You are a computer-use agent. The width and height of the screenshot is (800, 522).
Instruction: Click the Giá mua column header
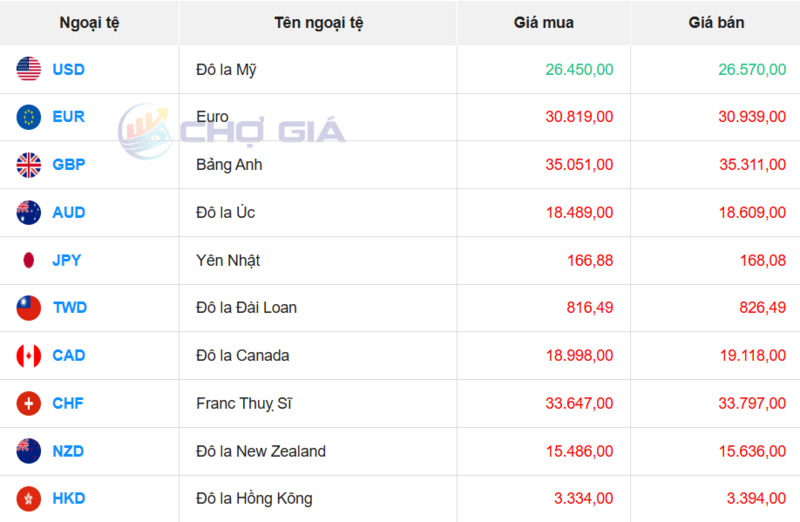[x=544, y=22]
